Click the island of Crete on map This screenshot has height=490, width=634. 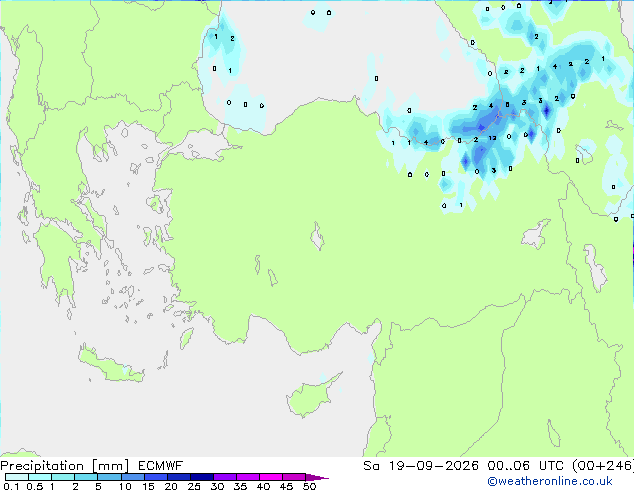click(x=111, y=366)
